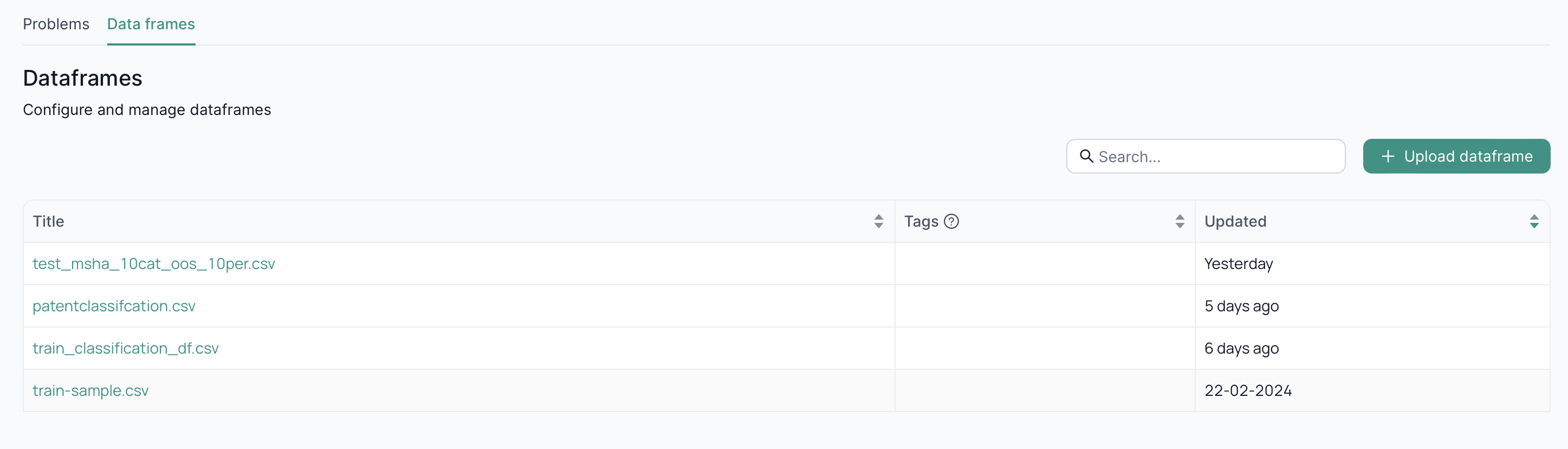Click the search magnifier icon
1568x449 pixels.
coord(1088,157)
